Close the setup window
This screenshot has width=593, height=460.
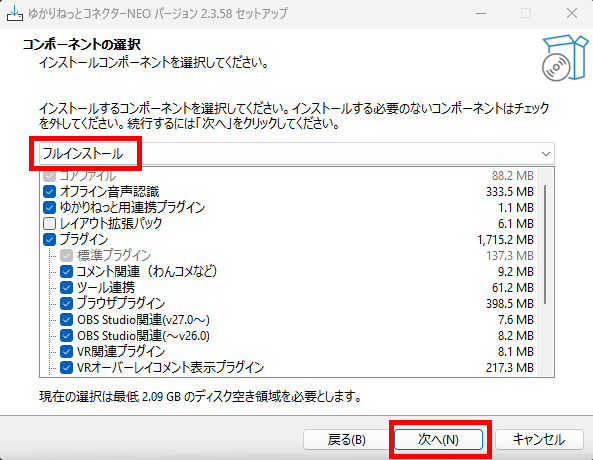point(572,13)
